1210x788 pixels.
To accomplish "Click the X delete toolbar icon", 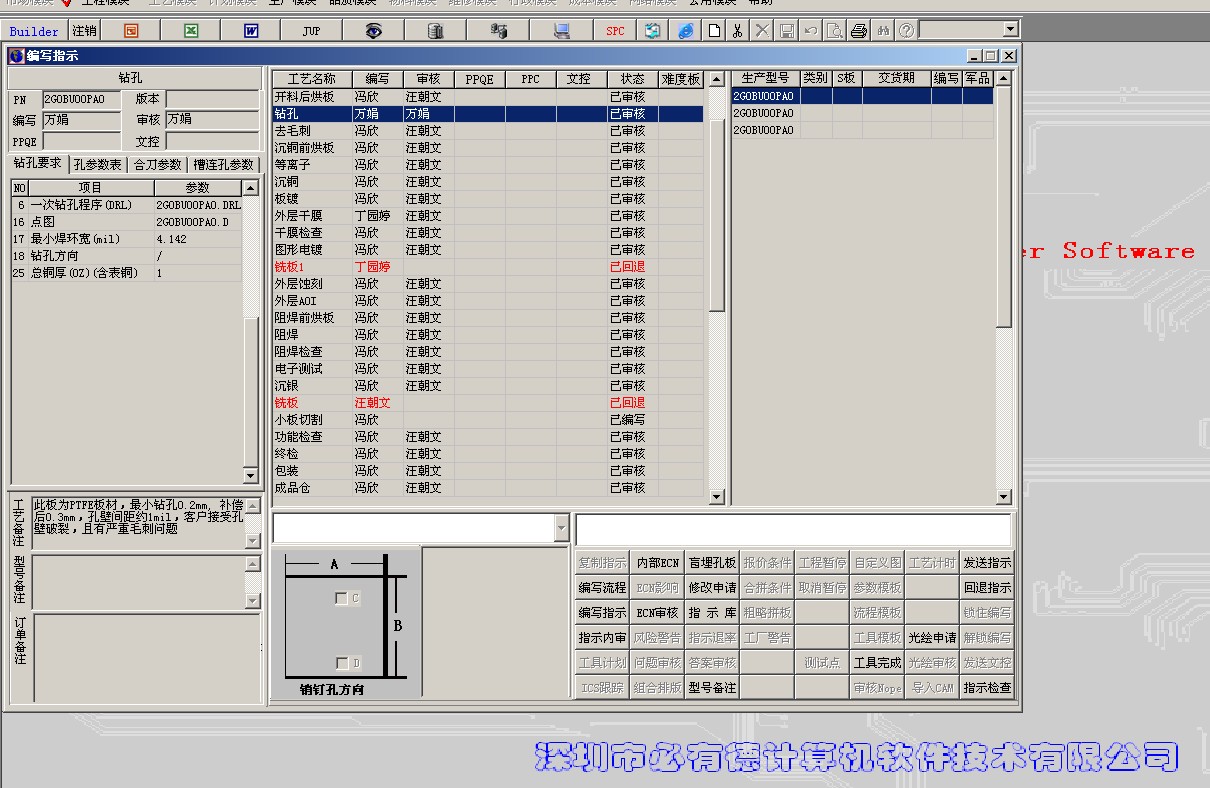I will click(x=762, y=31).
